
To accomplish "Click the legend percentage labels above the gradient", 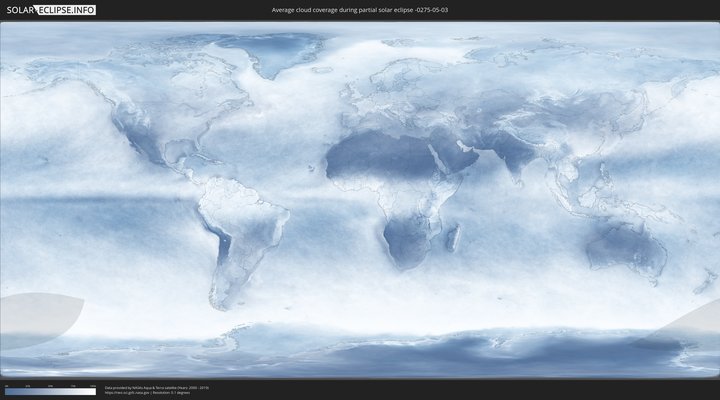I will [x=50, y=385].
